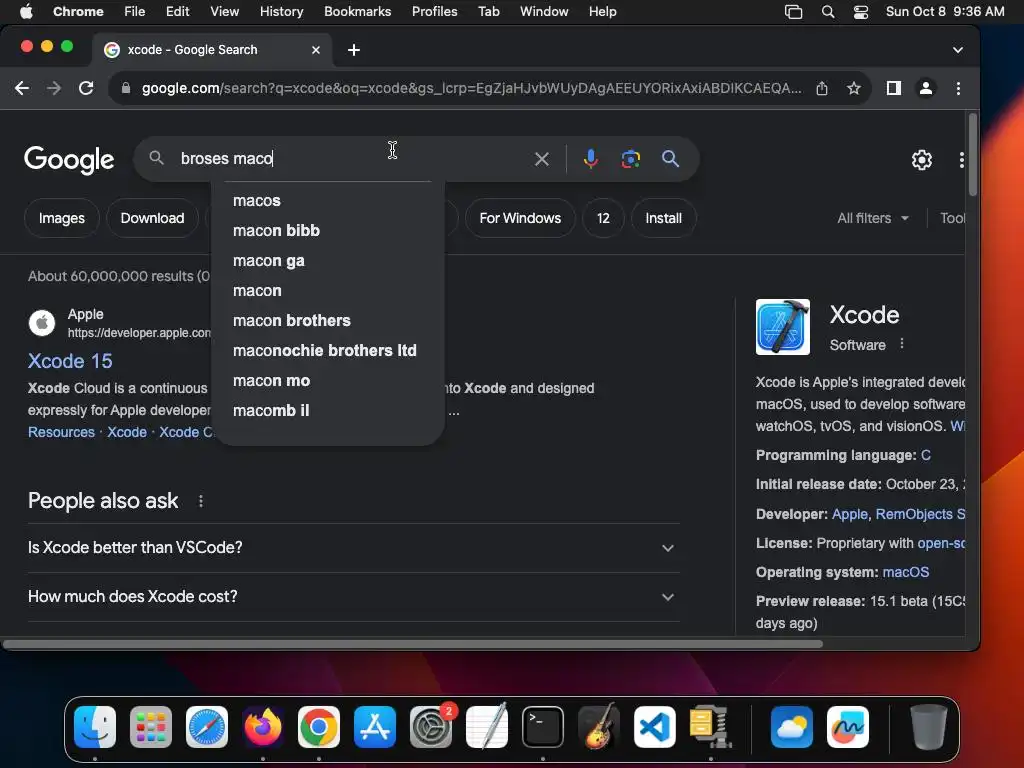Viewport: 1024px width, 768px height.
Task: Follow the 'C' programming language link
Action: click(925, 455)
